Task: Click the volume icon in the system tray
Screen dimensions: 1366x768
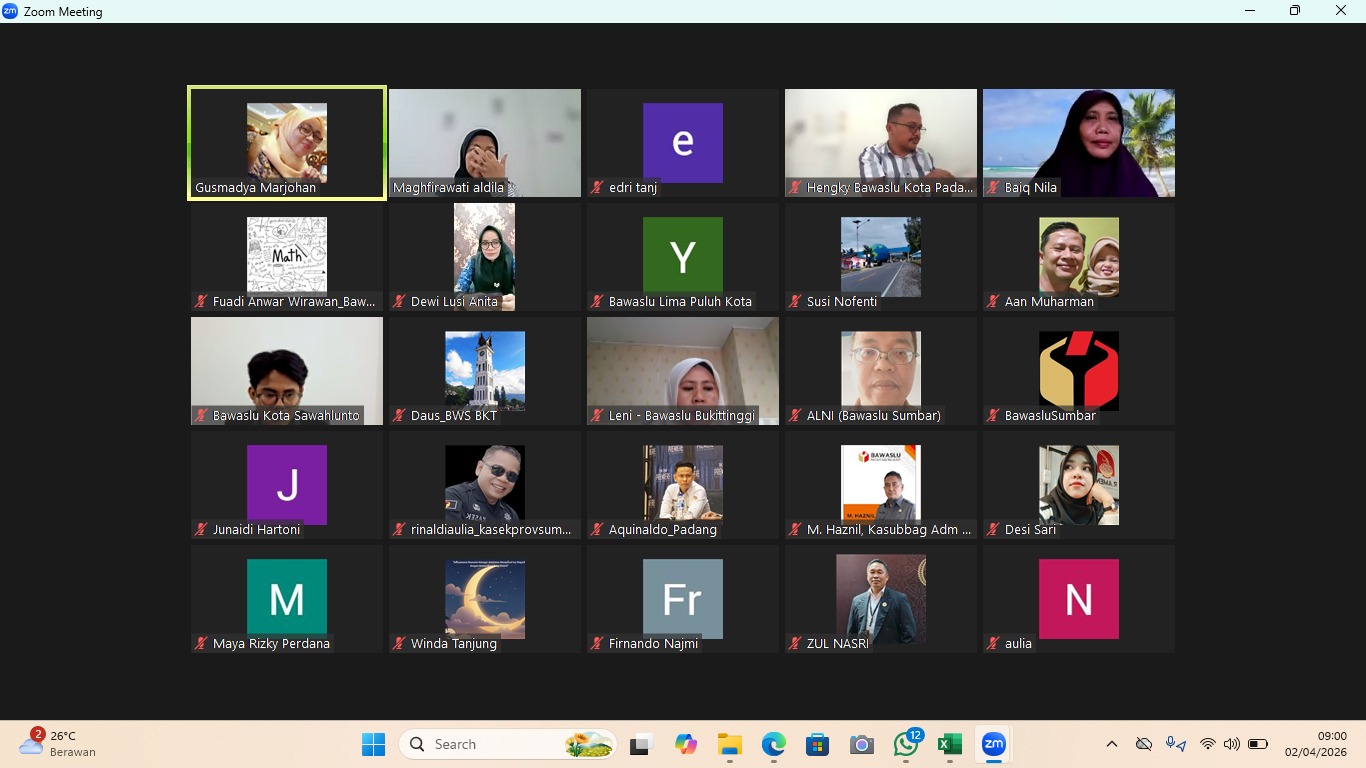Action: pos(1231,744)
